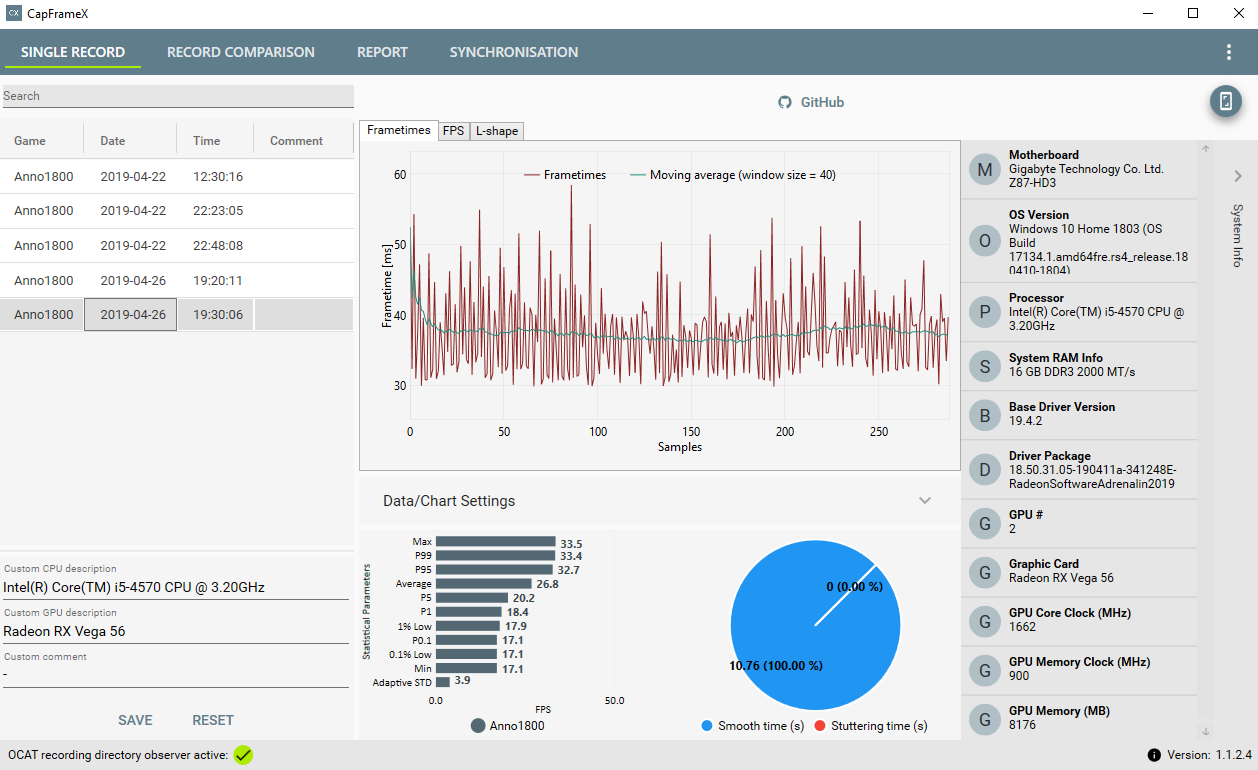Click the SAVE button
This screenshot has width=1258, height=770.
(x=135, y=720)
